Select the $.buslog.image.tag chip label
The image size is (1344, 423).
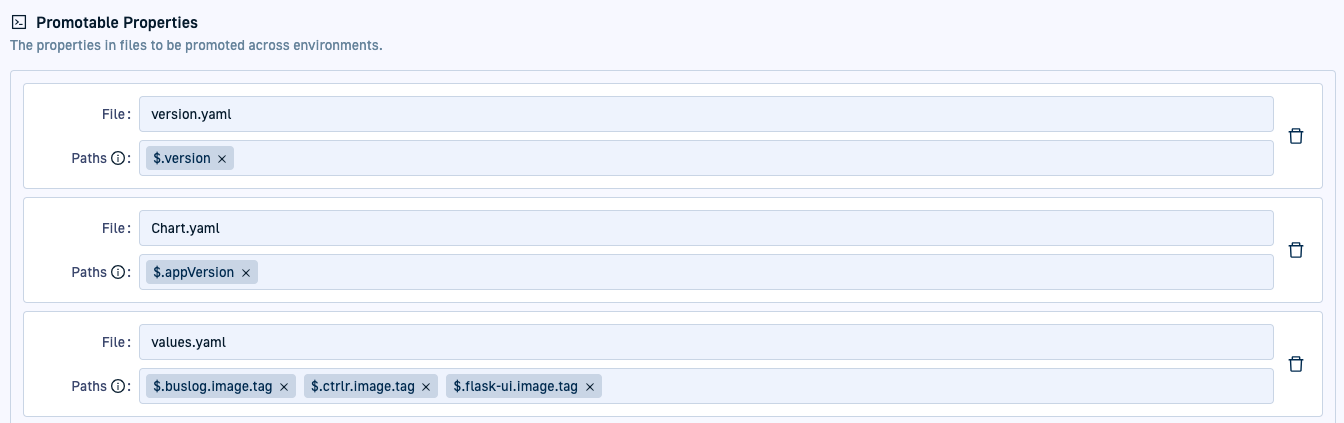point(212,387)
